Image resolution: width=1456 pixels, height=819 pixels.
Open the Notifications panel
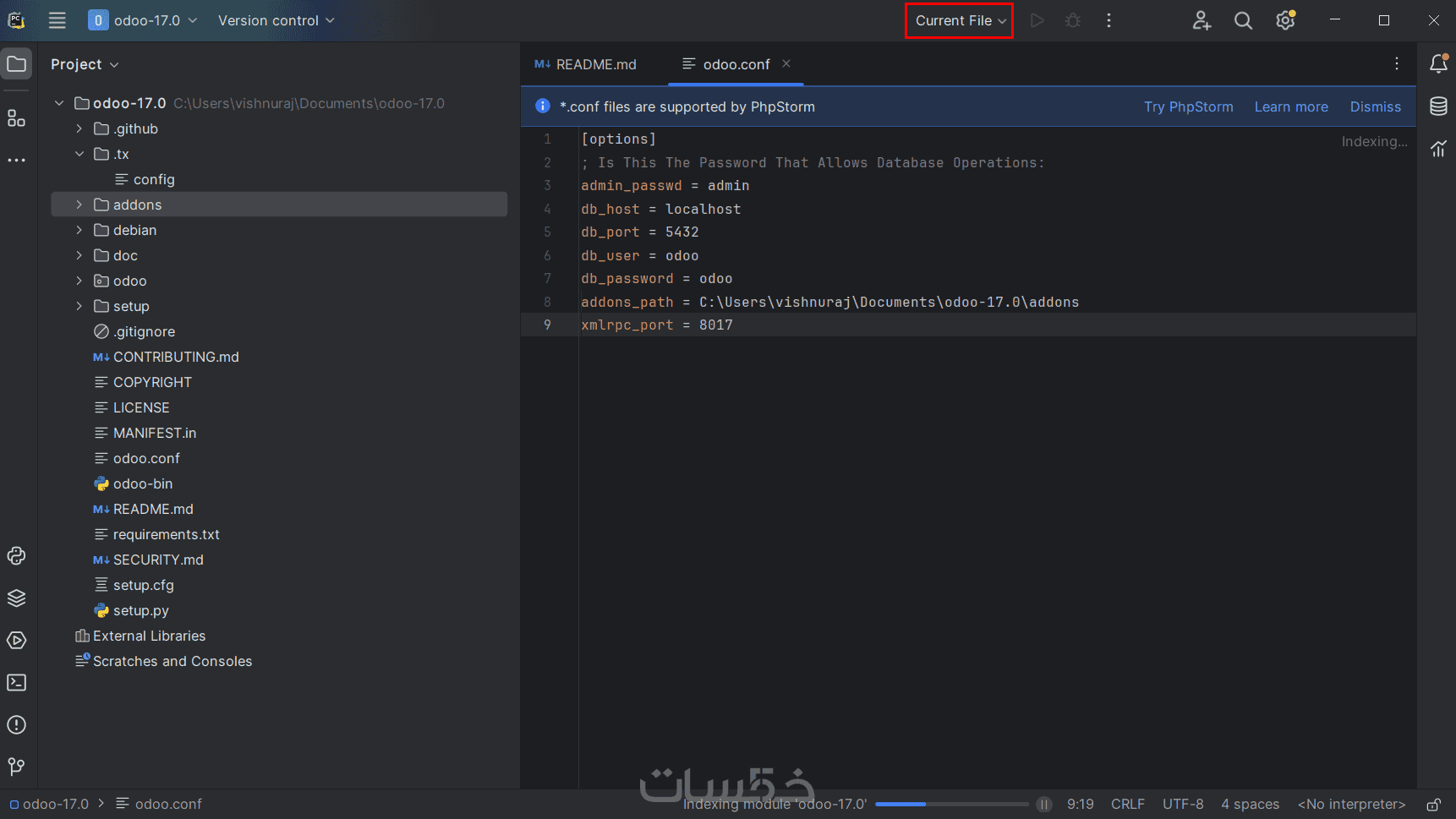pyautogui.click(x=1438, y=64)
